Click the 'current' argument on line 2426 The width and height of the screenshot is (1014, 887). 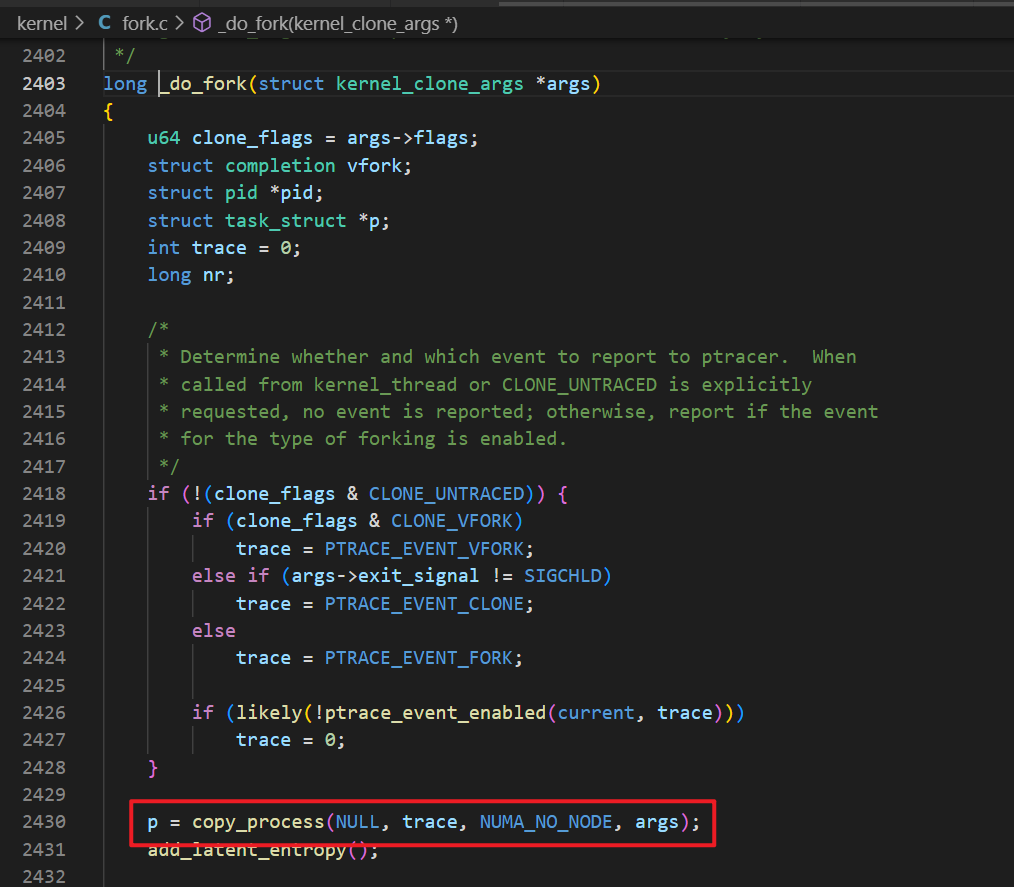[596, 713]
